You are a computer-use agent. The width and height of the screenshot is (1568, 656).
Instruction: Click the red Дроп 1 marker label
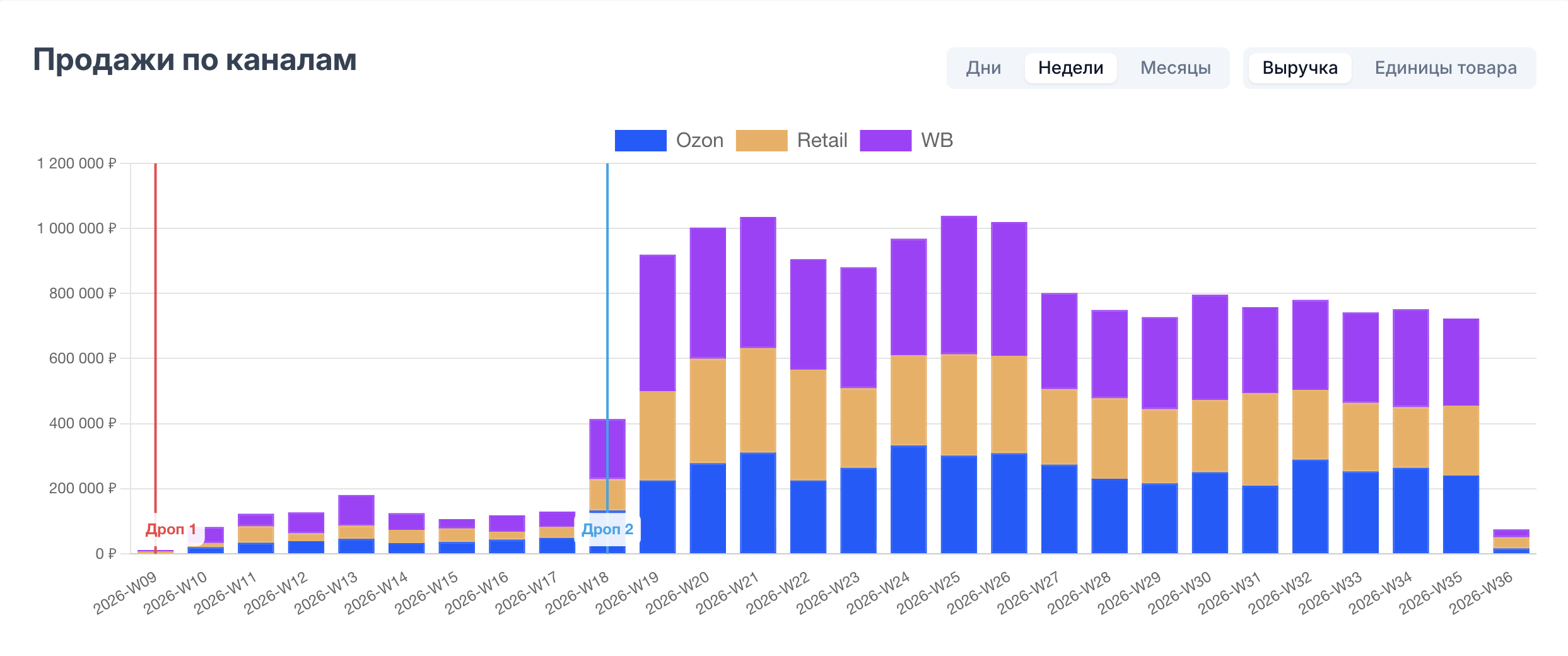click(171, 529)
